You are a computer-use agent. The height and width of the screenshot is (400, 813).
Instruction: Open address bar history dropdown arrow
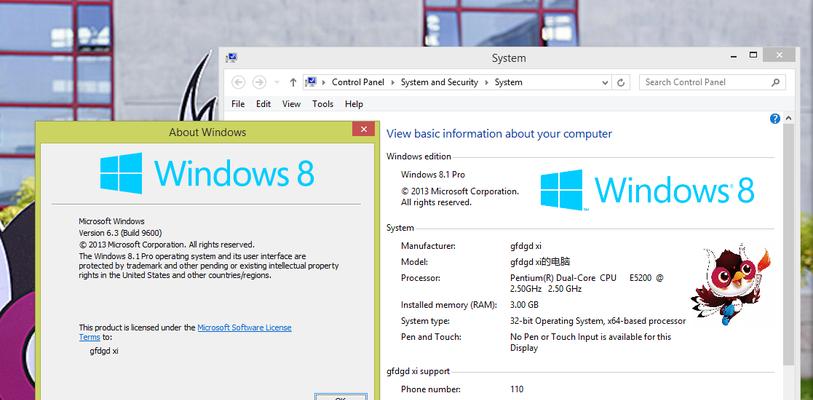[x=605, y=82]
